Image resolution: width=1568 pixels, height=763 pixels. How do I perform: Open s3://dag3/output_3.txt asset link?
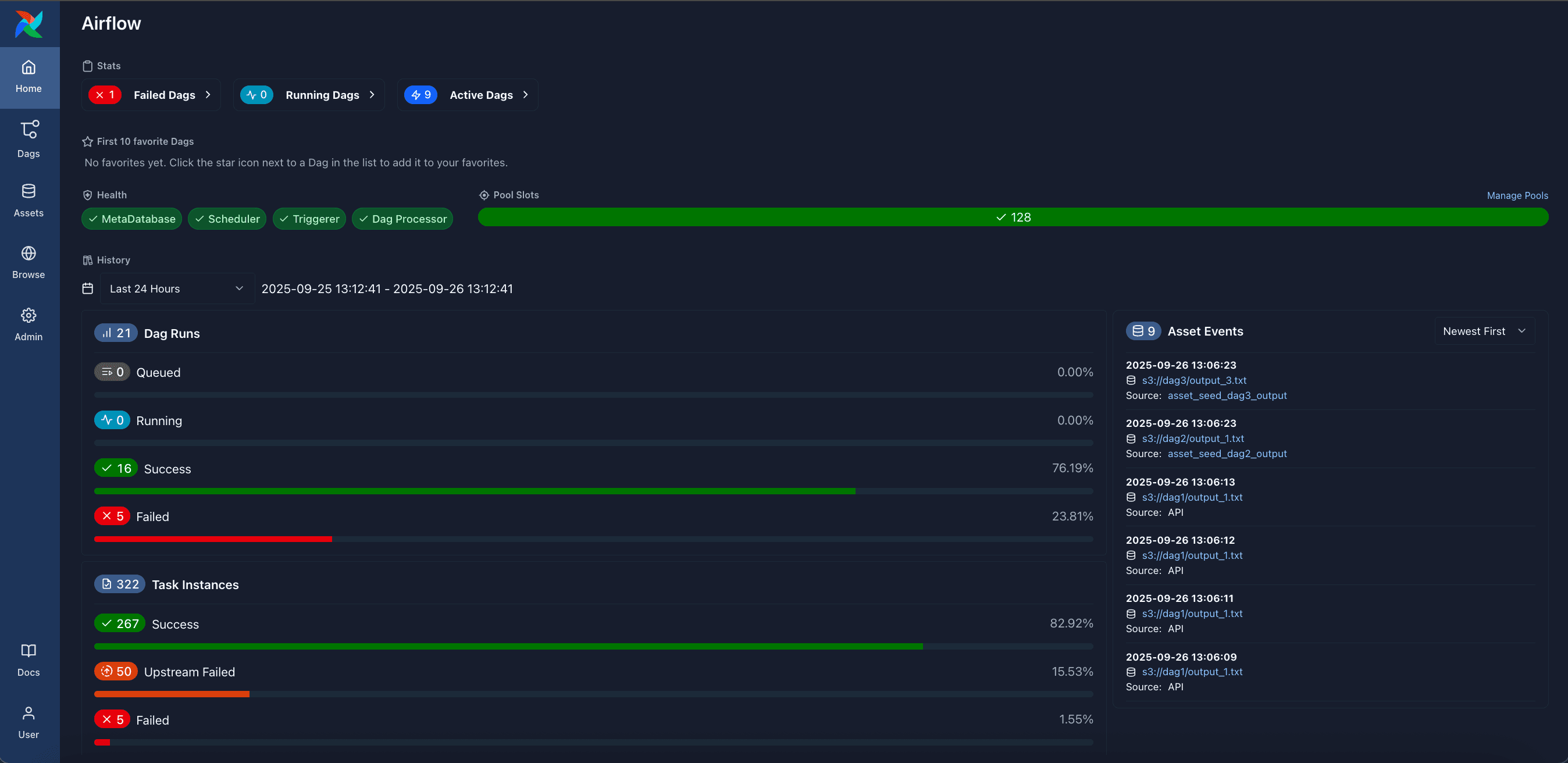(x=1193, y=380)
